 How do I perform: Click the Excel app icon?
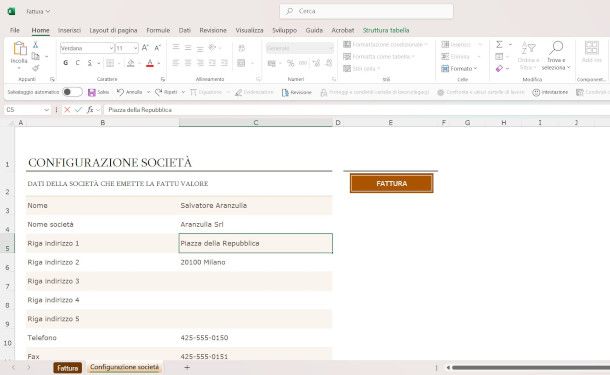[11, 11]
